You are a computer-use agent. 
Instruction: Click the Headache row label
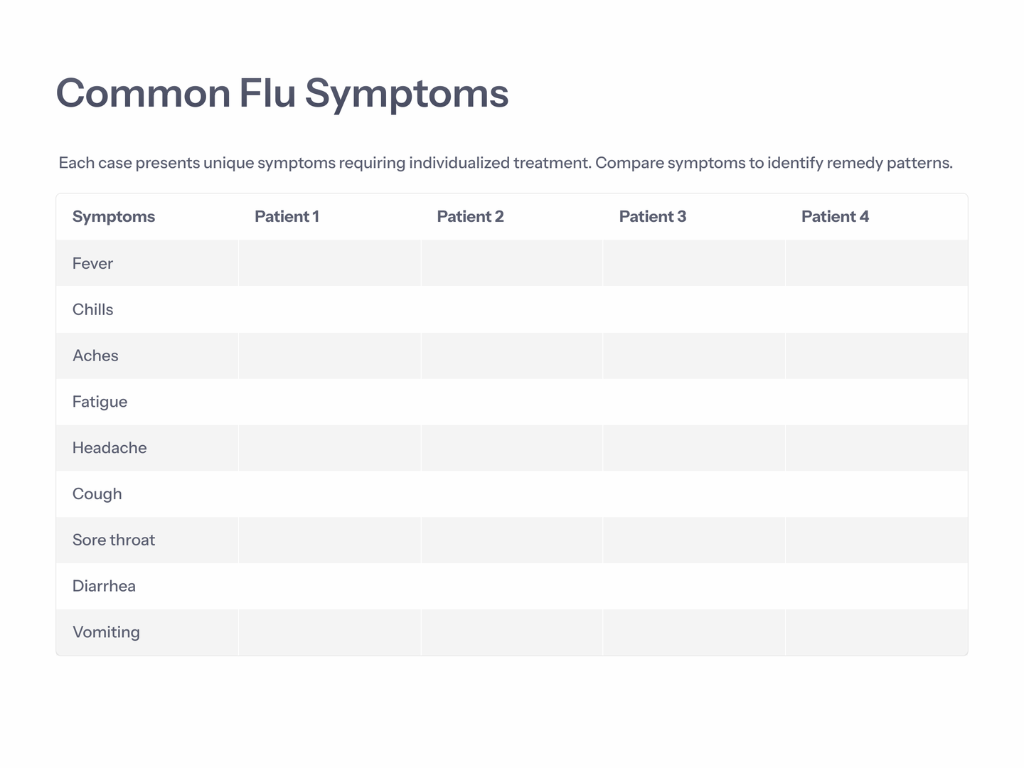[x=110, y=447]
